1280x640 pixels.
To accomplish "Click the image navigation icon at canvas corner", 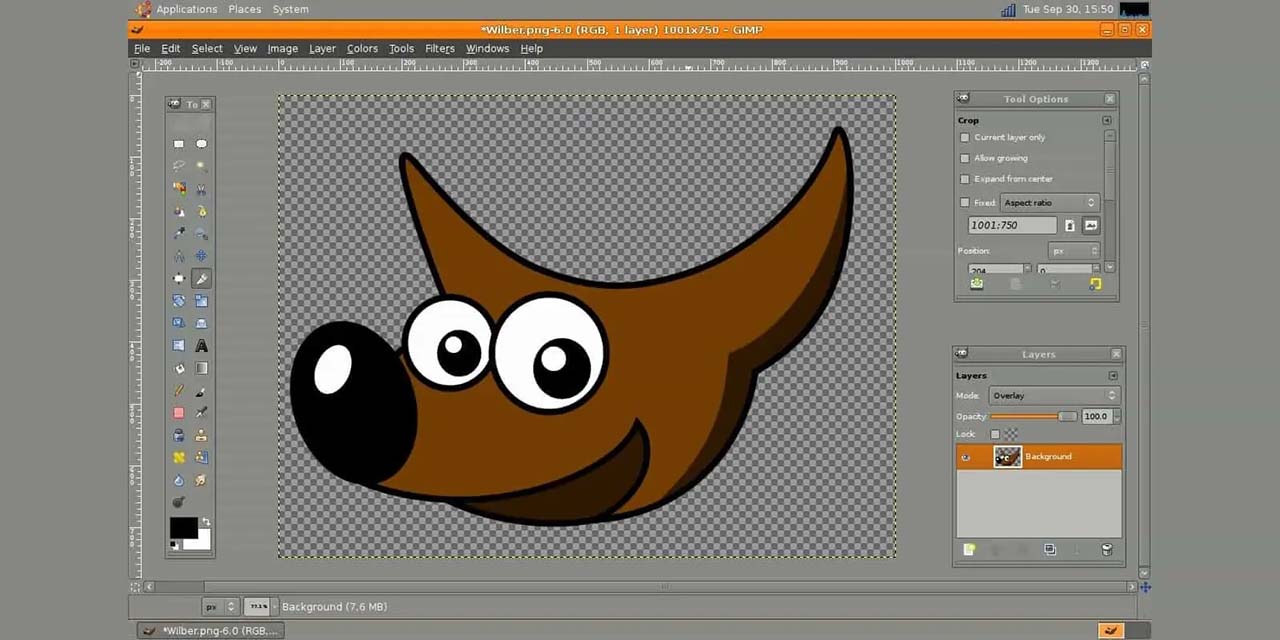I will [1144, 587].
